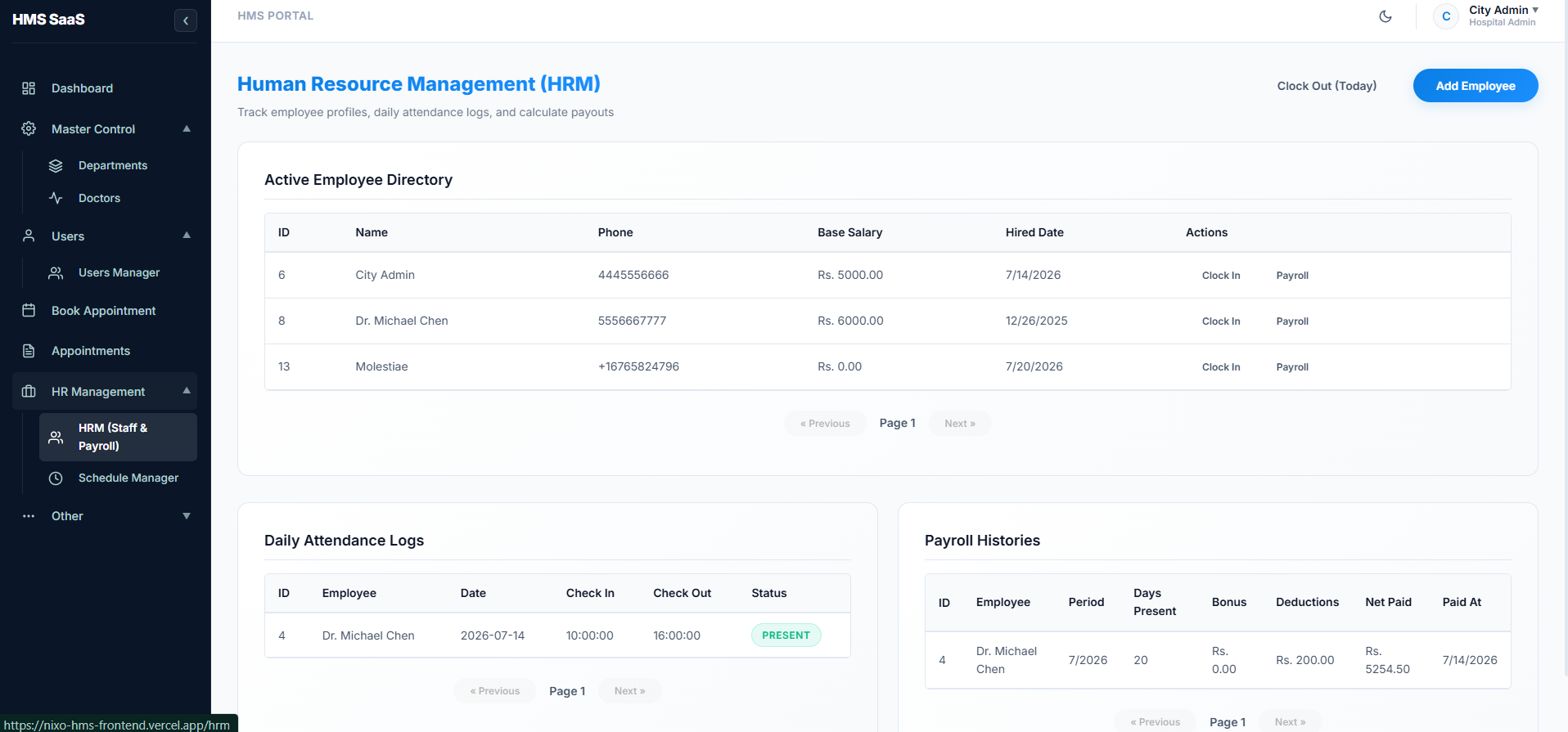The width and height of the screenshot is (1568, 732).
Task: Click the Dashboard grid icon
Action: tap(29, 88)
